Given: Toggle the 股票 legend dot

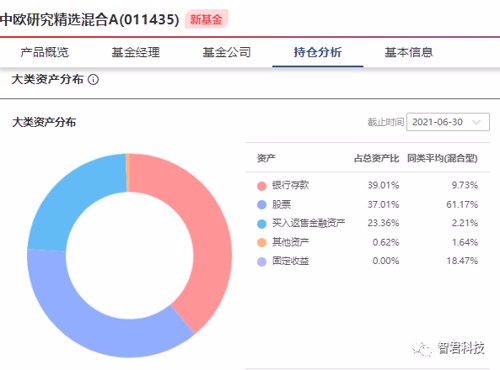Looking at the screenshot, I should click(262, 205).
